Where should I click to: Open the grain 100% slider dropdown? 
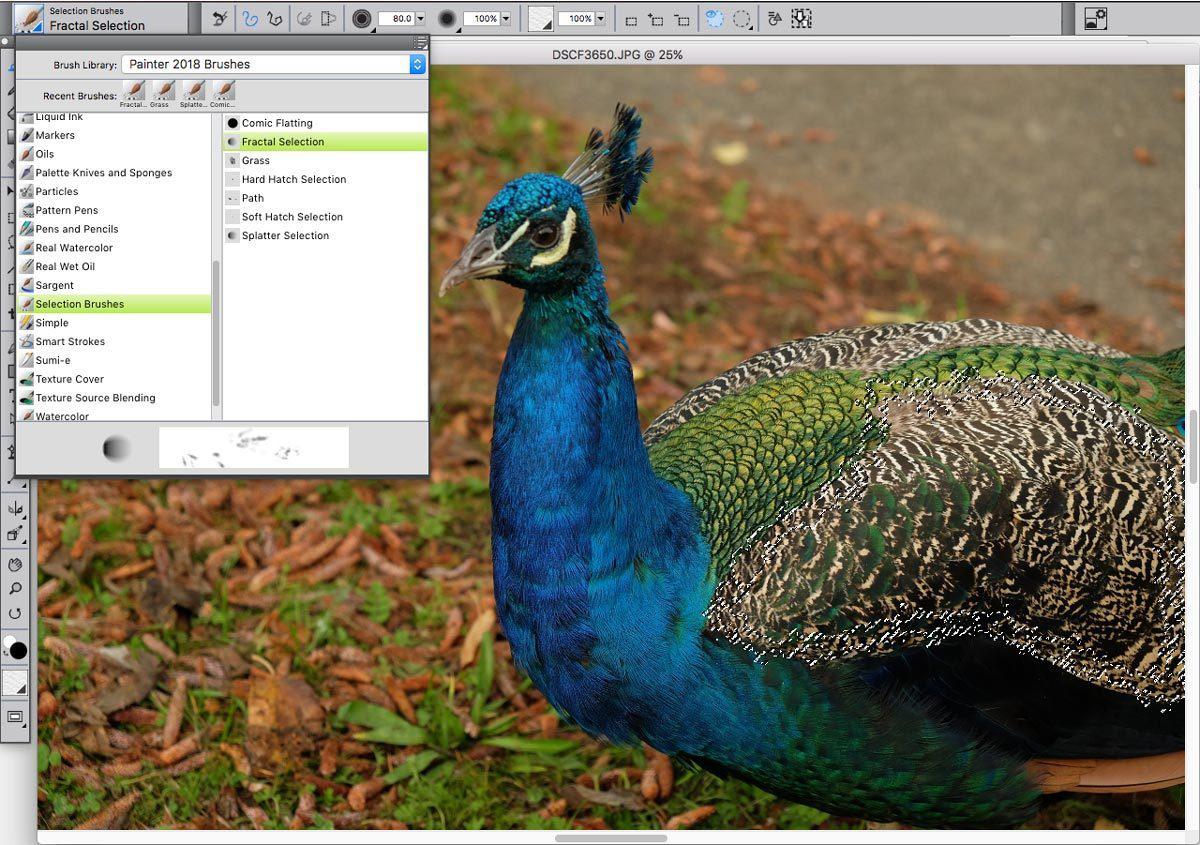[599, 18]
